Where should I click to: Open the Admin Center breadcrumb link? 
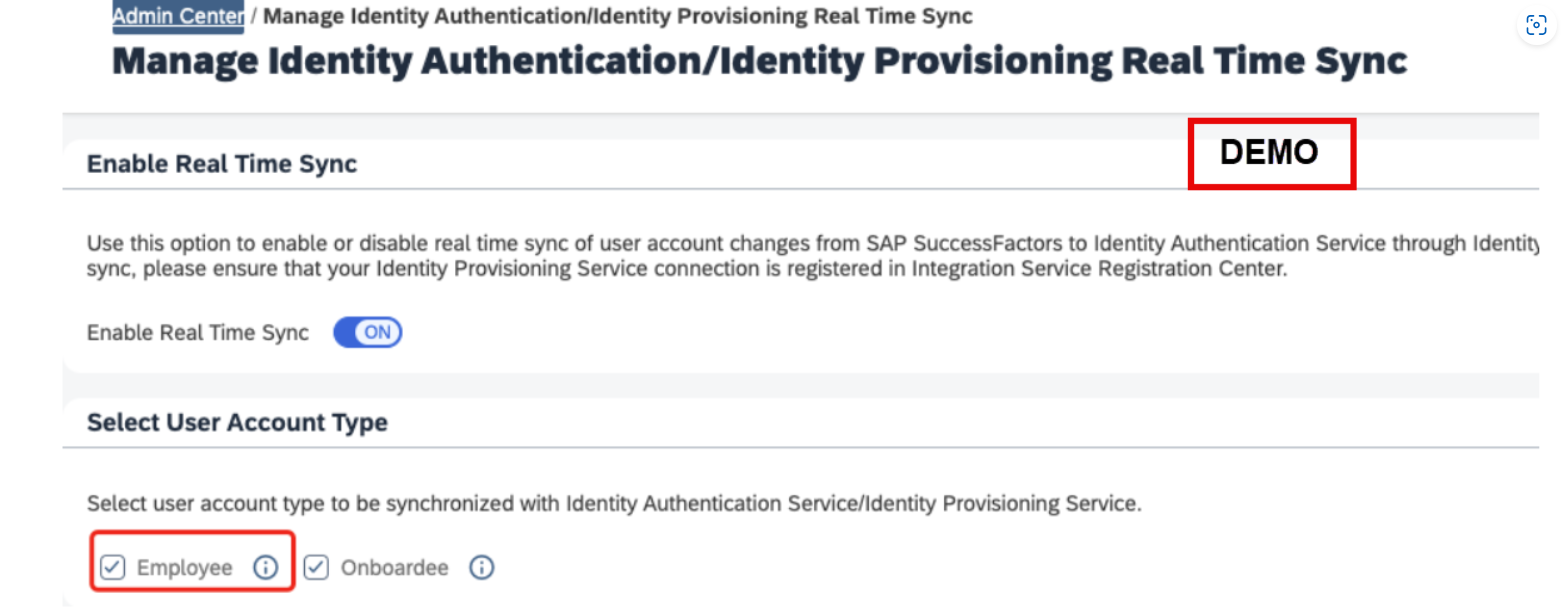click(x=178, y=16)
